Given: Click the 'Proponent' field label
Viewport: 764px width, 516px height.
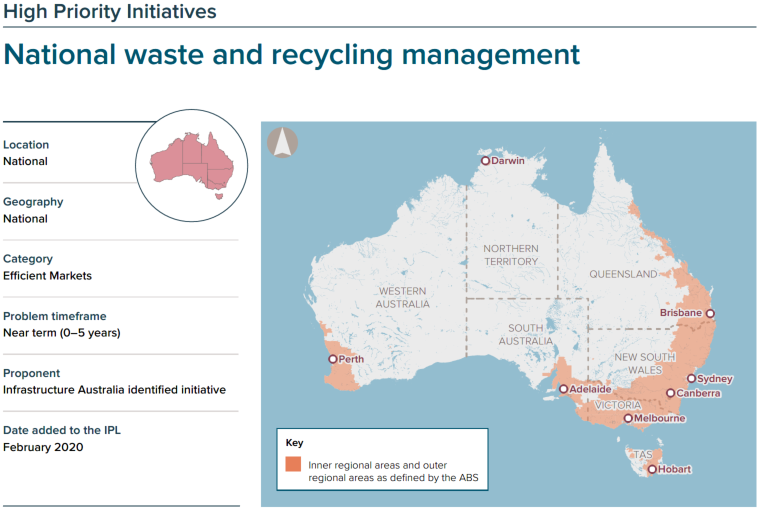Looking at the screenshot, I should click(32, 373).
